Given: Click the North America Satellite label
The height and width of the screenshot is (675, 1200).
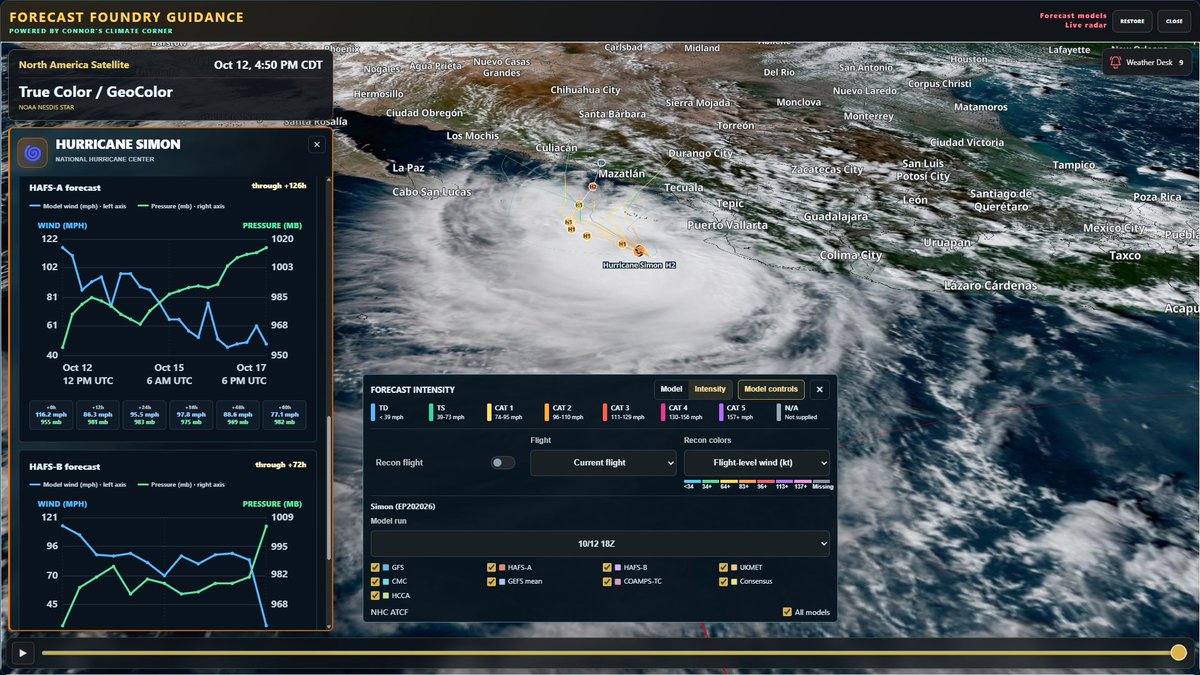Looking at the screenshot, I should 74,65.
